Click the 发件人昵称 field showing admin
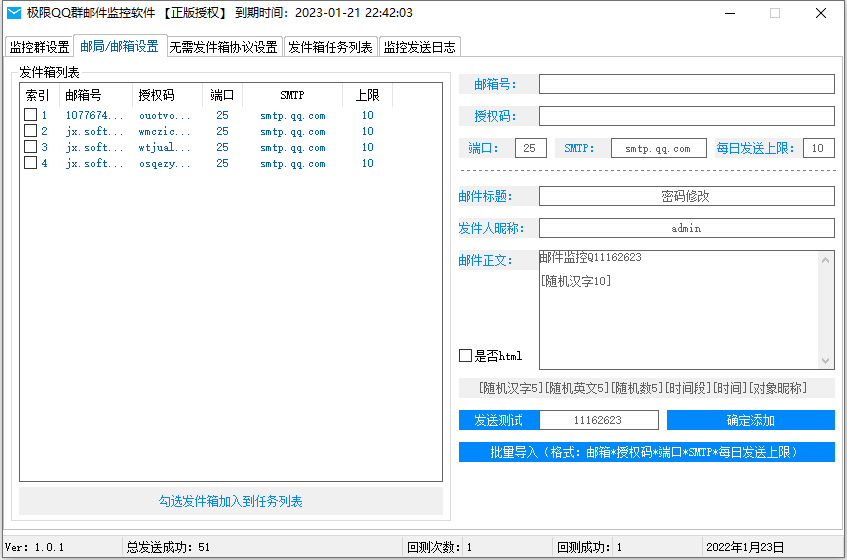 (x=687, y=228)
